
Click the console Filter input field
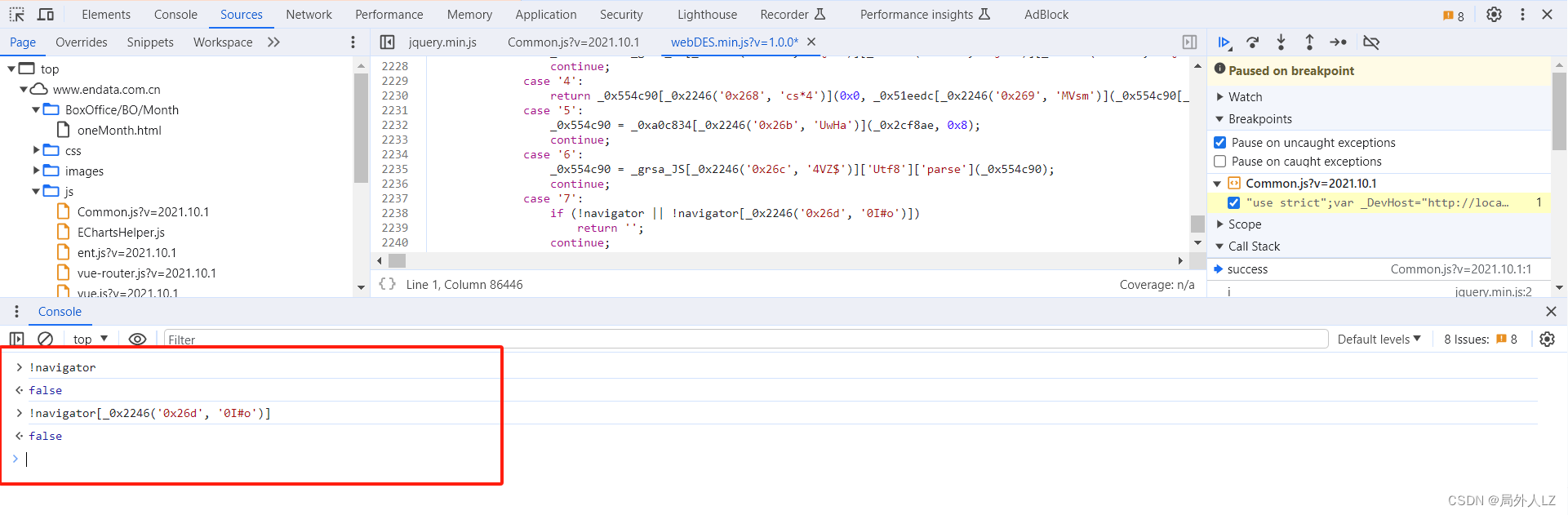[x=746, y=340]
